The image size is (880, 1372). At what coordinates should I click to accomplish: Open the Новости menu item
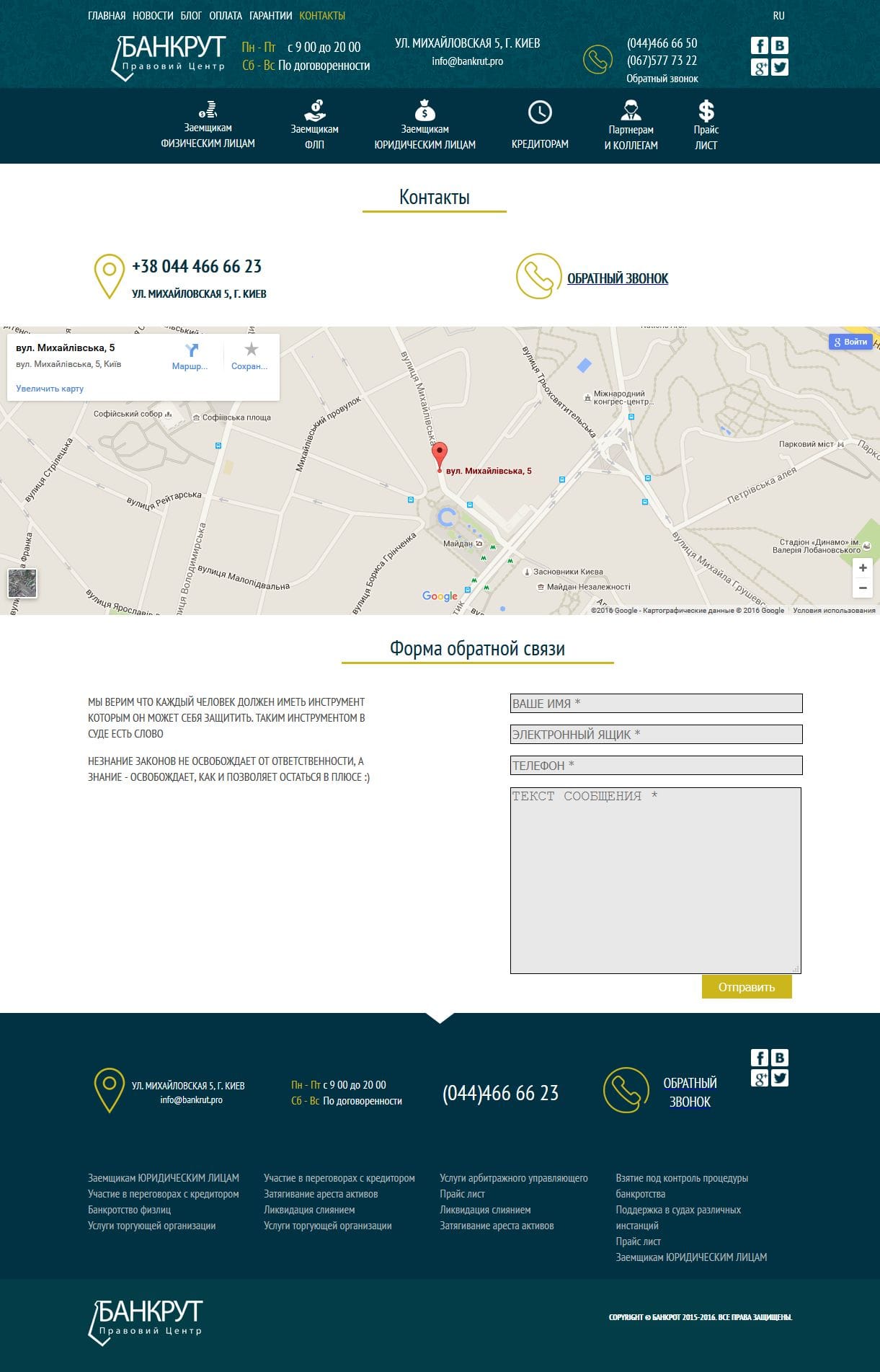153,16
